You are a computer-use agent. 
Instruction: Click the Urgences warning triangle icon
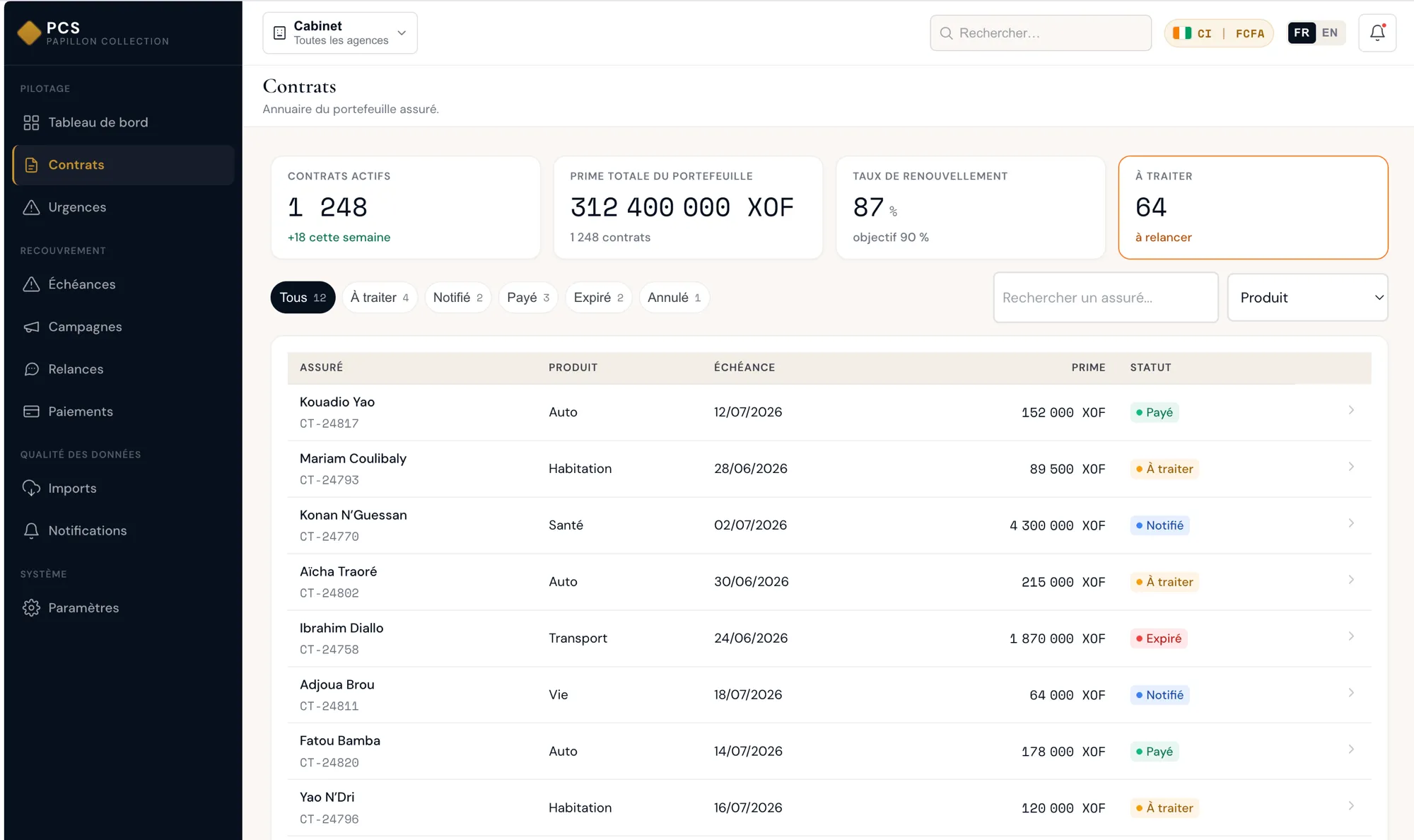click(x=31, y=207)
